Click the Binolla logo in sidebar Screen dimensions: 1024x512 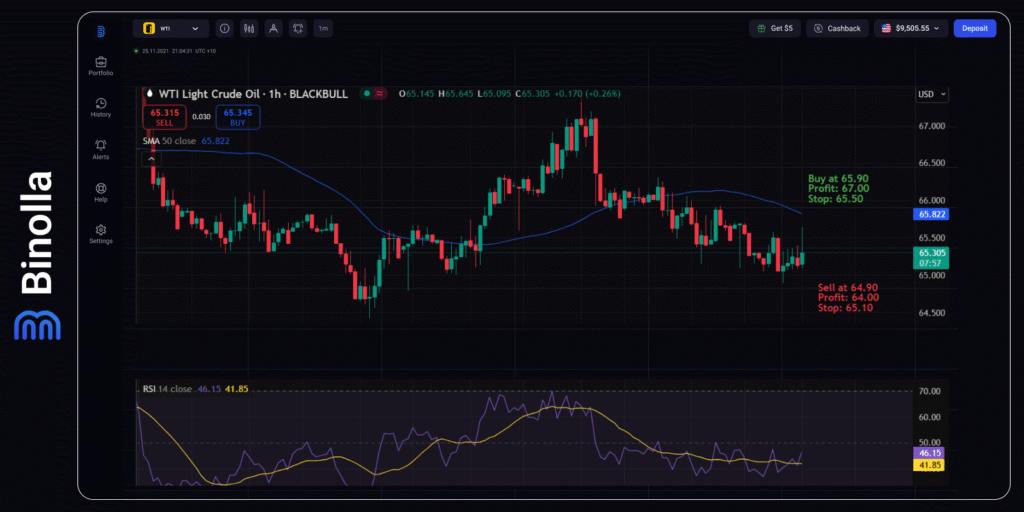(x=100, y=31)
